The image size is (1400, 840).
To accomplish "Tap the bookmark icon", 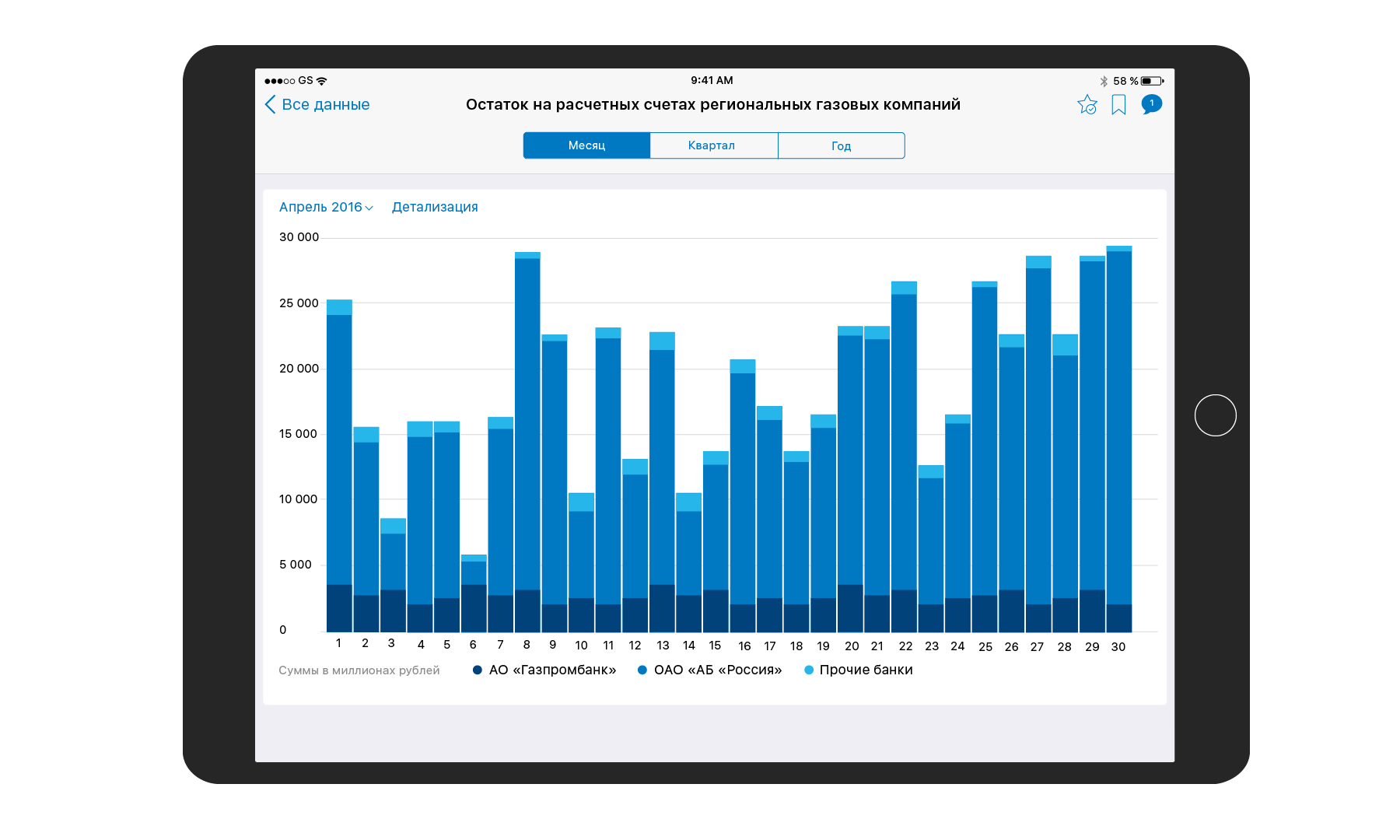I will 1118,105.
